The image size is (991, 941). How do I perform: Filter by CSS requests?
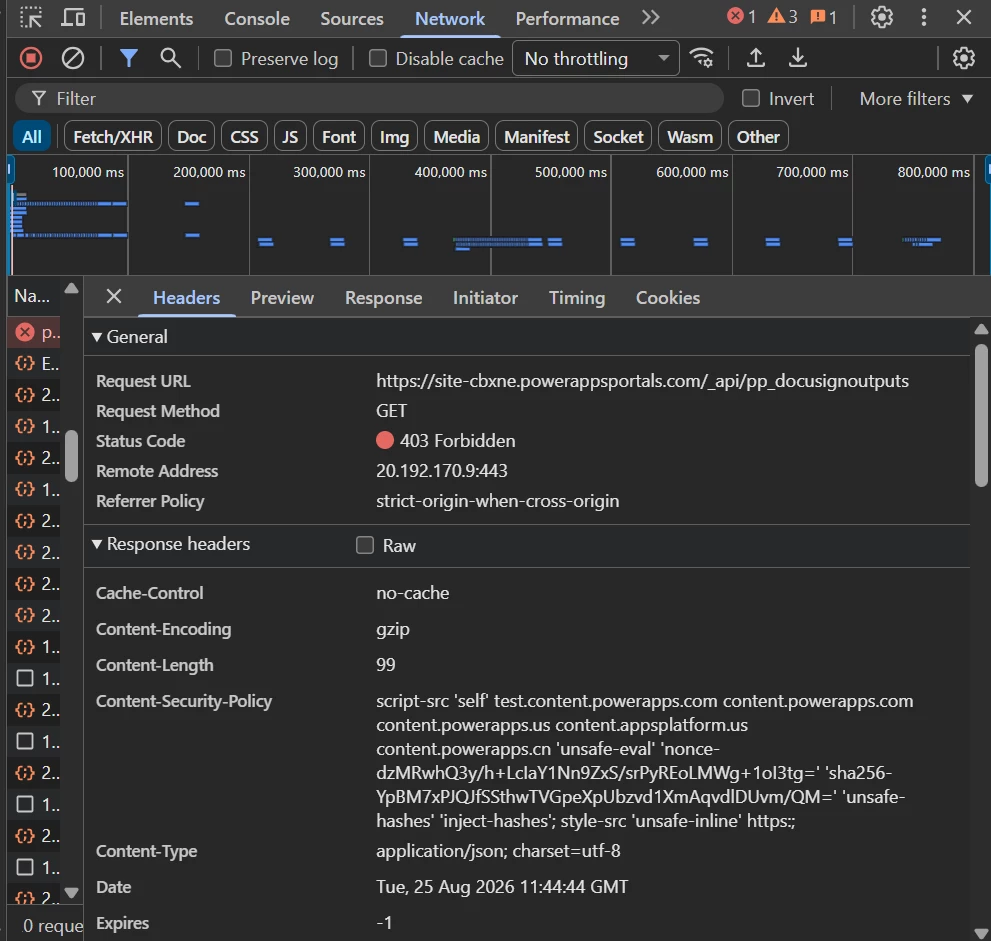click(x=244, y=137)
